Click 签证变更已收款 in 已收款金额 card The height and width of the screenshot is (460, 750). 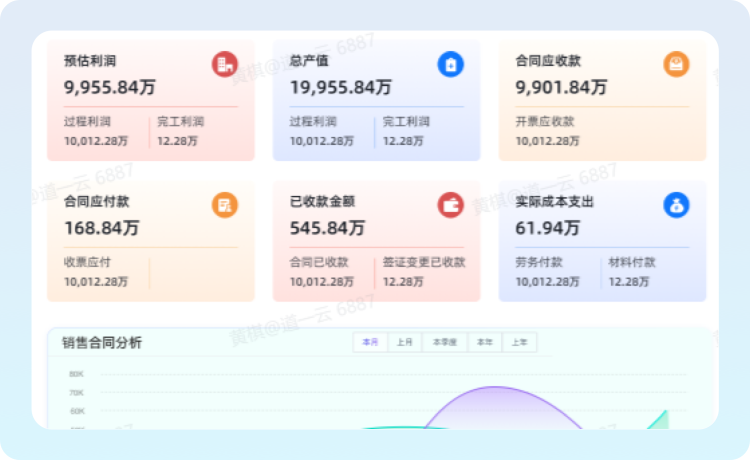point(424,263)
